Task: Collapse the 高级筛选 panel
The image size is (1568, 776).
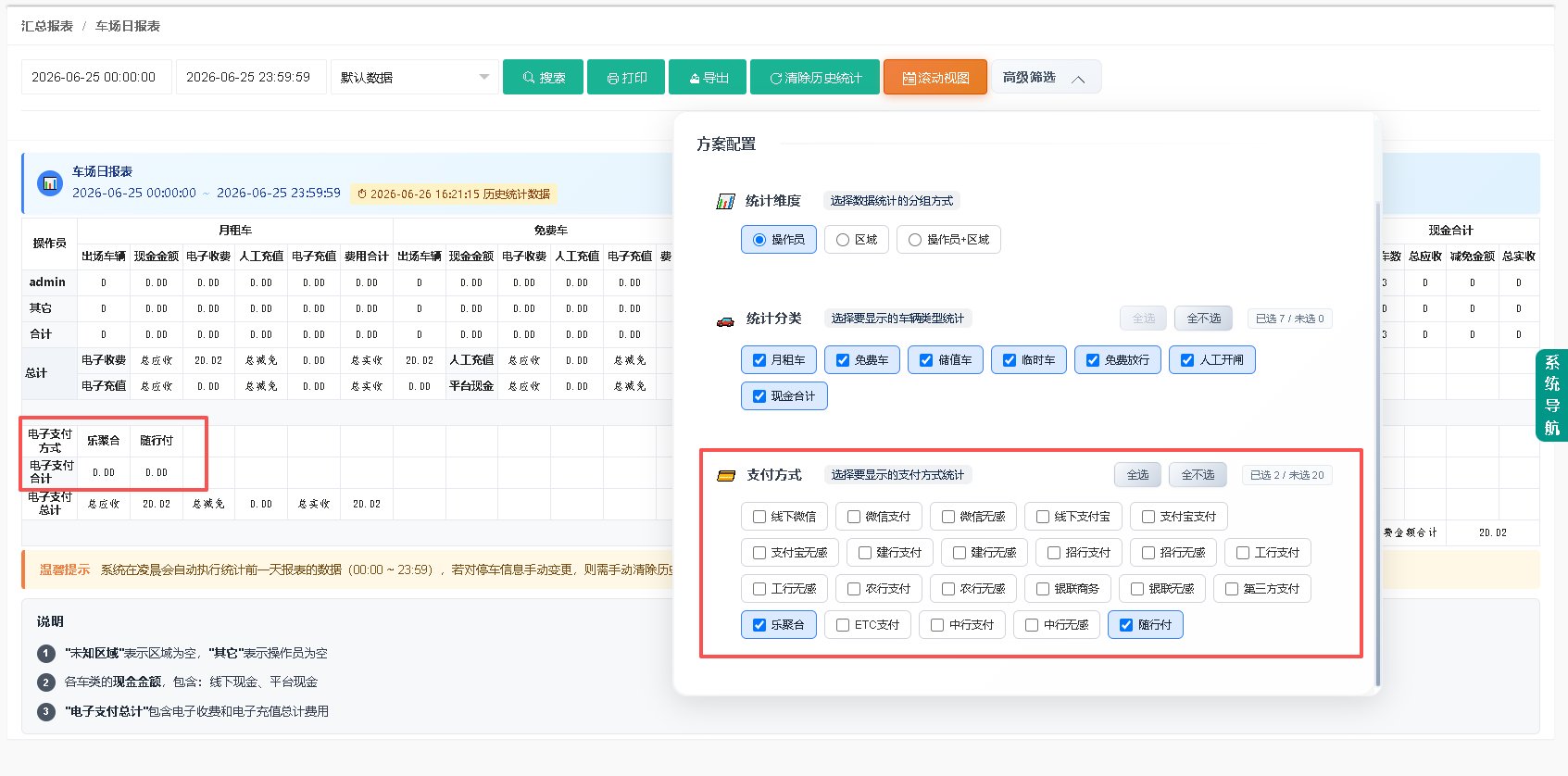Action: [1046, 77]
